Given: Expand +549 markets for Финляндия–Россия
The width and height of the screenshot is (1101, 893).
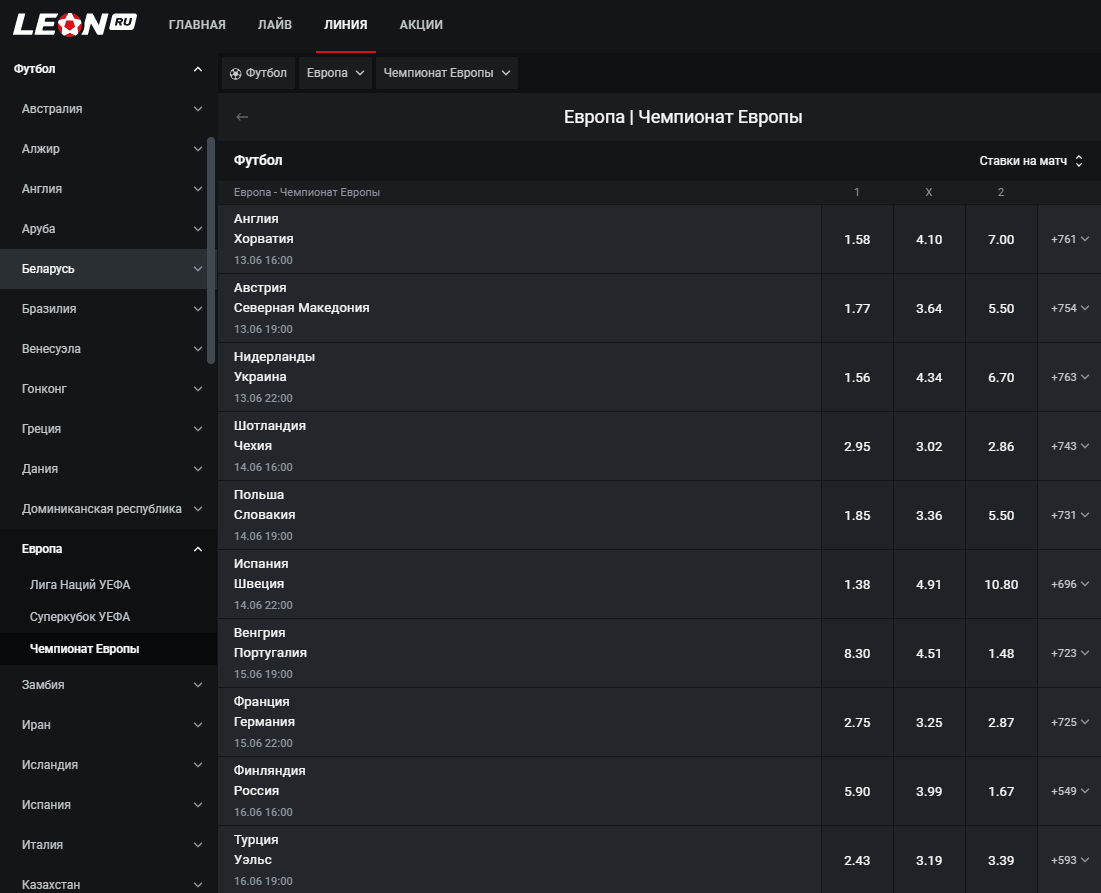Looking at the screenshot, I should pyautogui.click(x=1069, y=791).
